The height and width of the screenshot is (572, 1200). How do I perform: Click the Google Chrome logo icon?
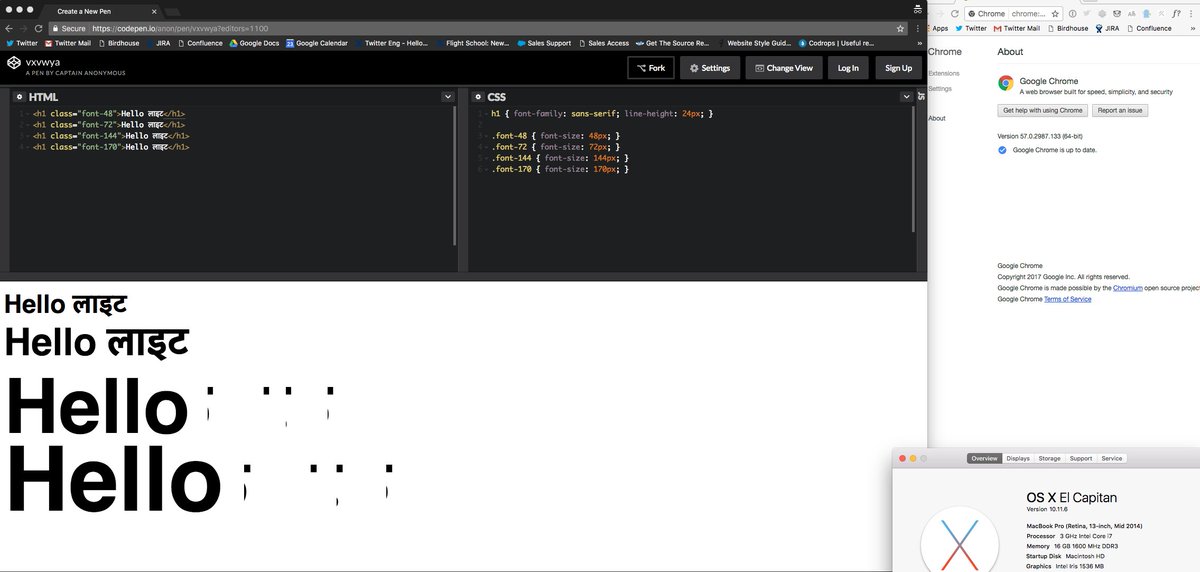[x=1005, y=83]
